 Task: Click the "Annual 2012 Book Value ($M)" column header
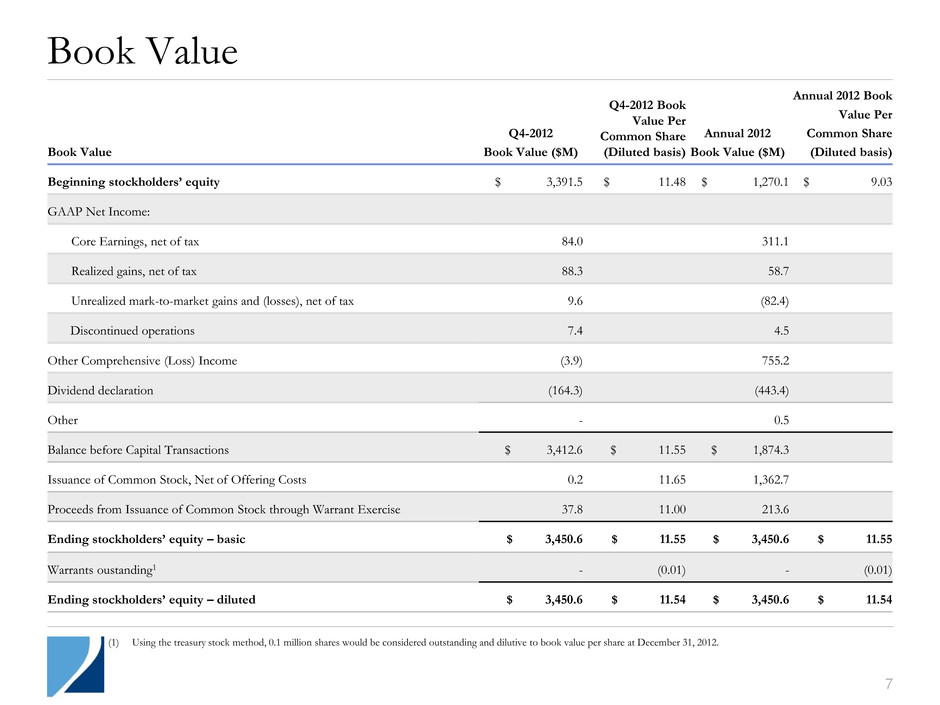(738, 142)
